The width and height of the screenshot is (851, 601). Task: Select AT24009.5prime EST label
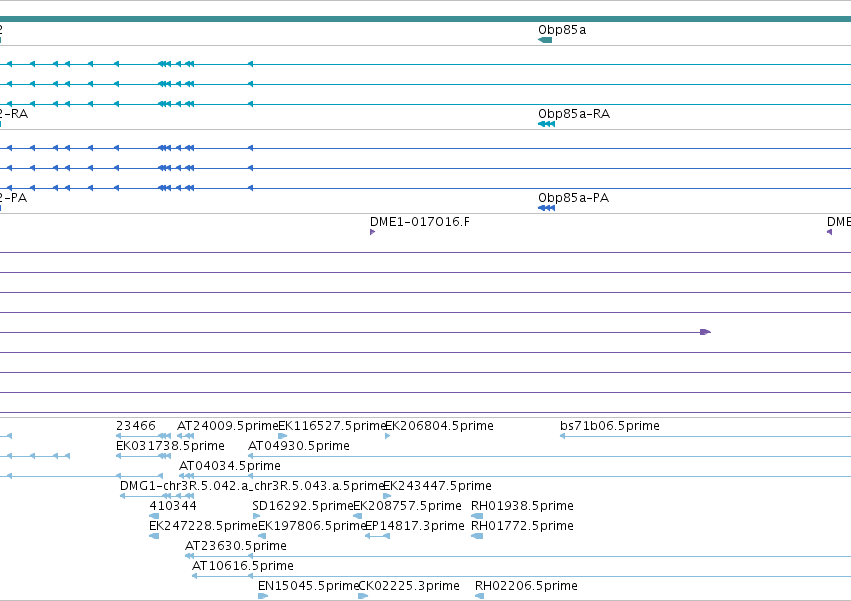227,426
